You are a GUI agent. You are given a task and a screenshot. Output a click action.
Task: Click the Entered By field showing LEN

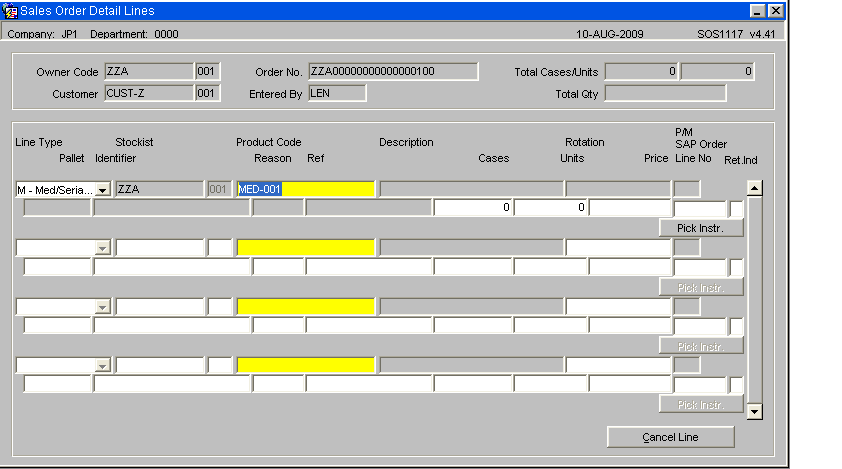click(337, 93)
